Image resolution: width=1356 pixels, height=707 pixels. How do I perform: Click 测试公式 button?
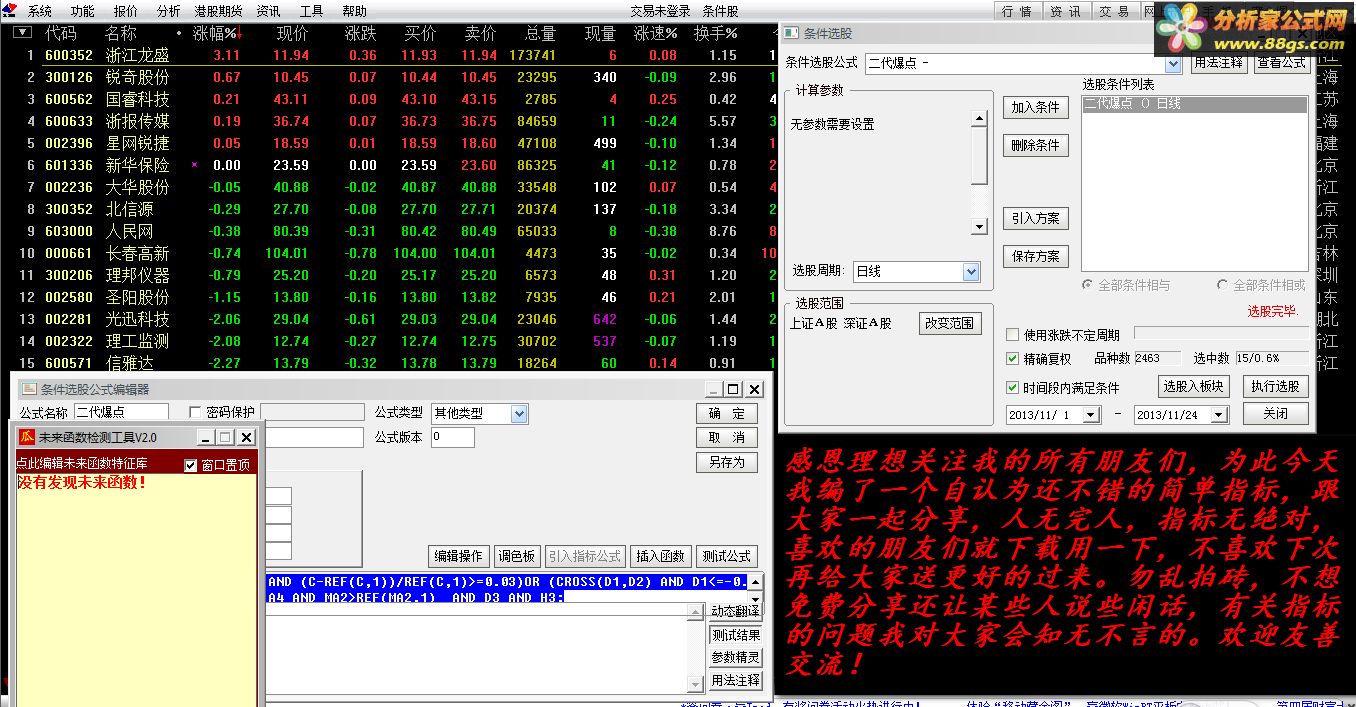(x=727, y=556)
